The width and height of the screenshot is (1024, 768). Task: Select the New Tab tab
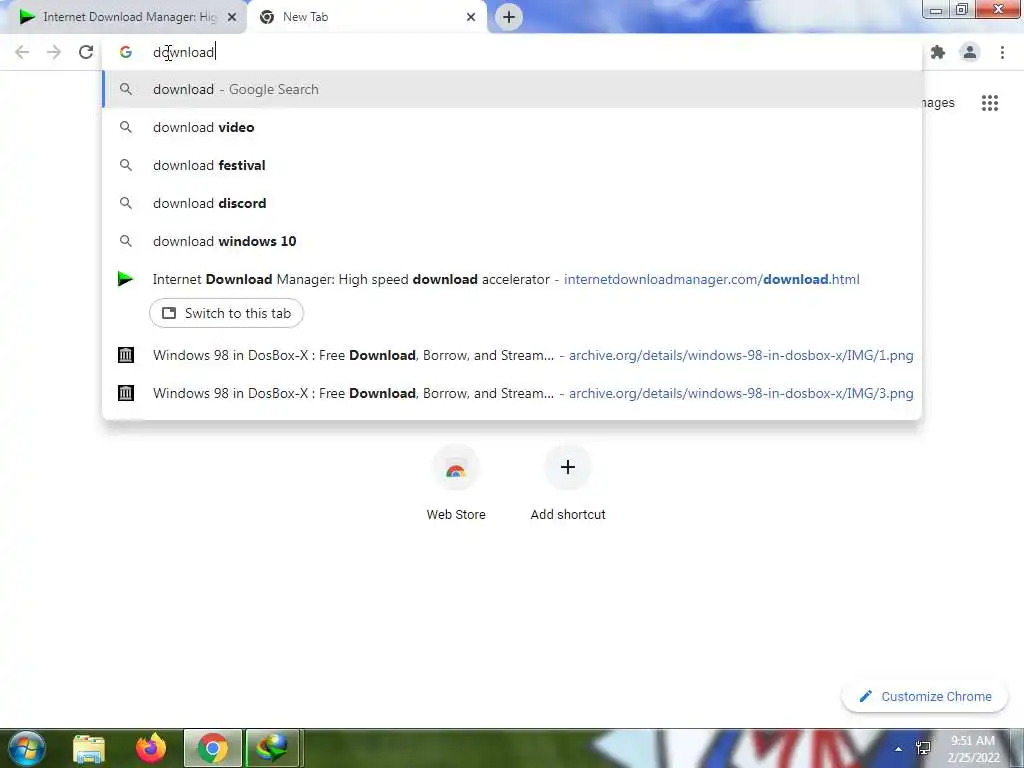click(x=367, y=17)
